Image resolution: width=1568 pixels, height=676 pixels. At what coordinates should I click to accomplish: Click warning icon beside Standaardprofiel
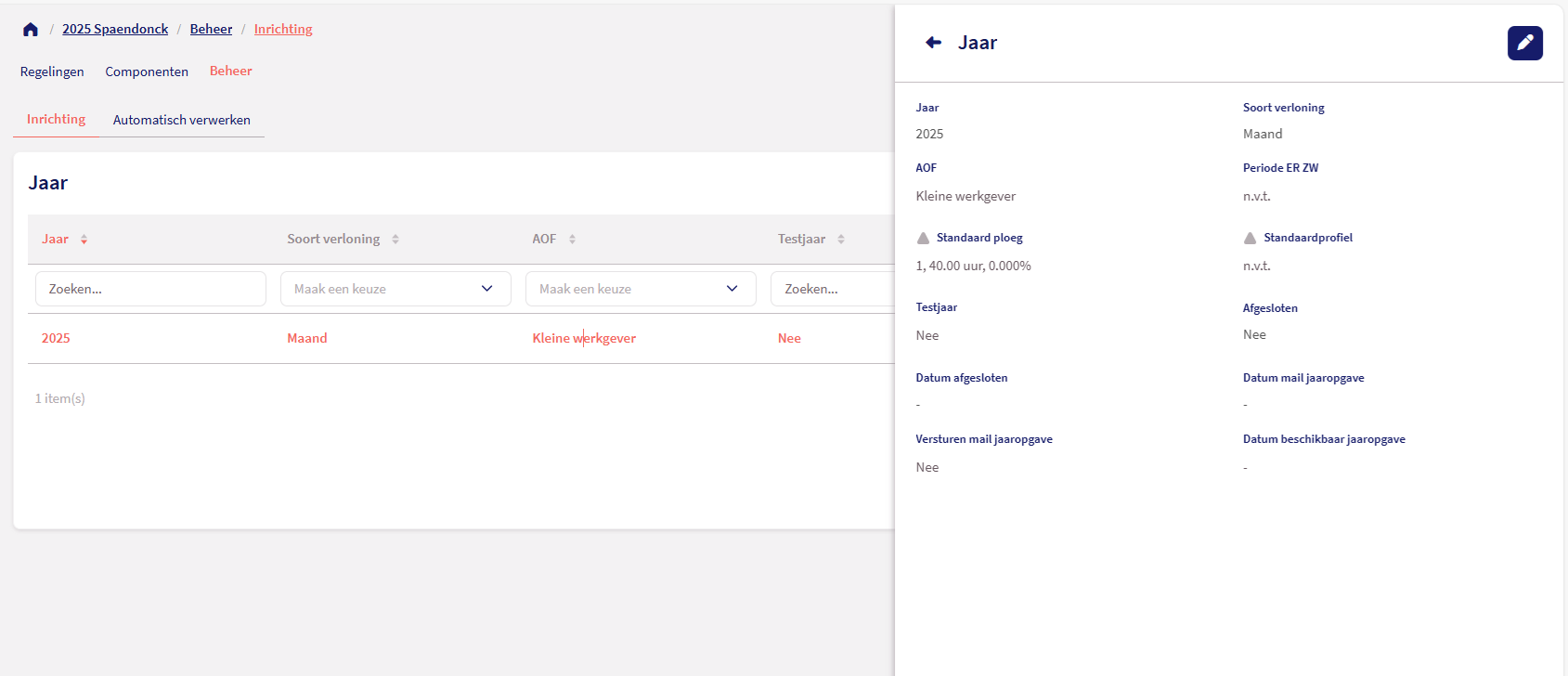point(1250,239)
